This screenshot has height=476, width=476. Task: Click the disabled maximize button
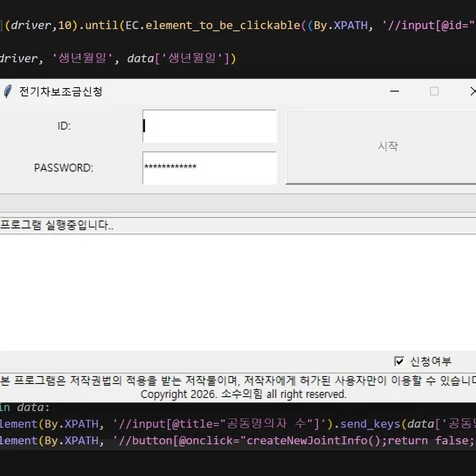(434, 91)
